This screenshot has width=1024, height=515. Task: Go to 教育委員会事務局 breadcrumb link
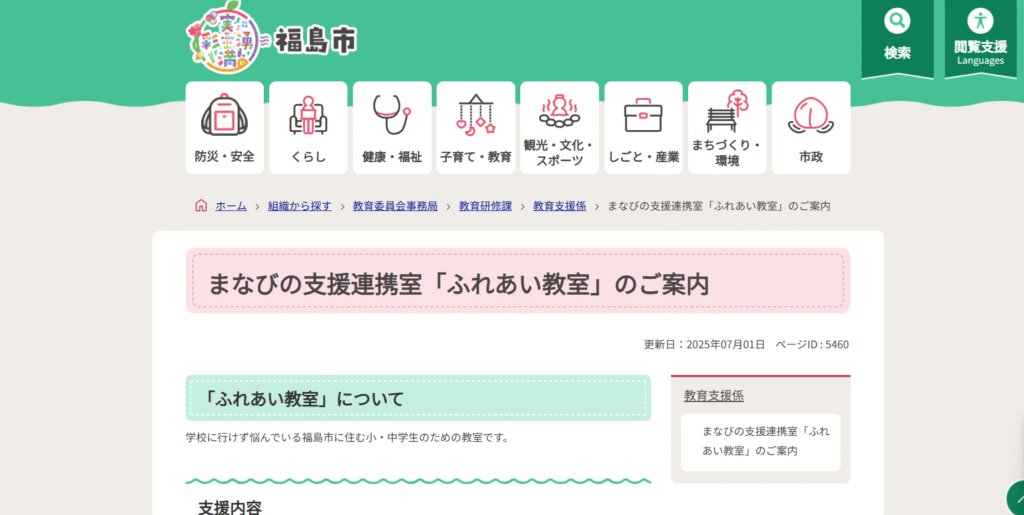(395, 206)
